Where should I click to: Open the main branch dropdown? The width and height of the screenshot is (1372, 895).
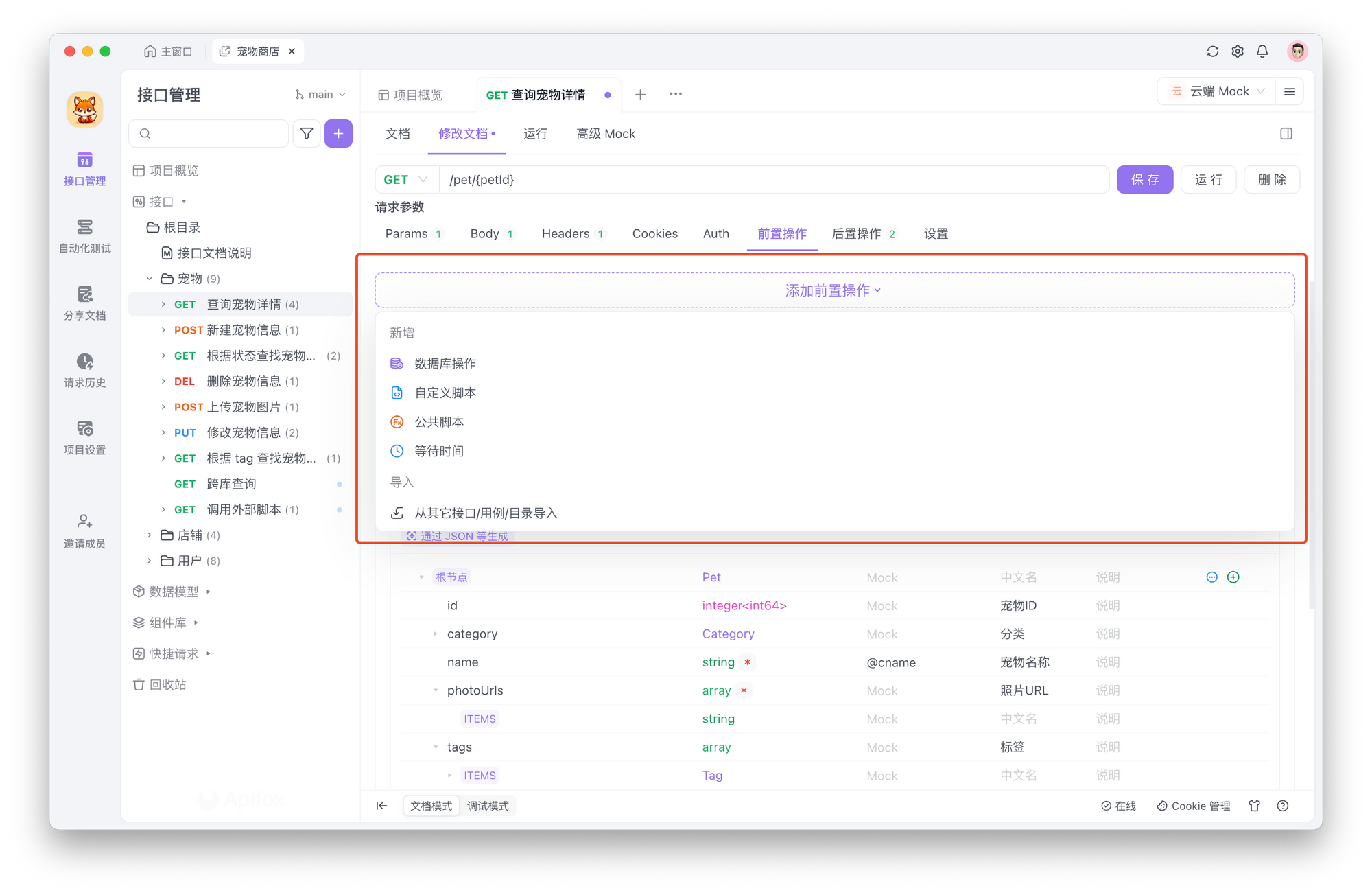pyautogui.click(x=320, y=95)
